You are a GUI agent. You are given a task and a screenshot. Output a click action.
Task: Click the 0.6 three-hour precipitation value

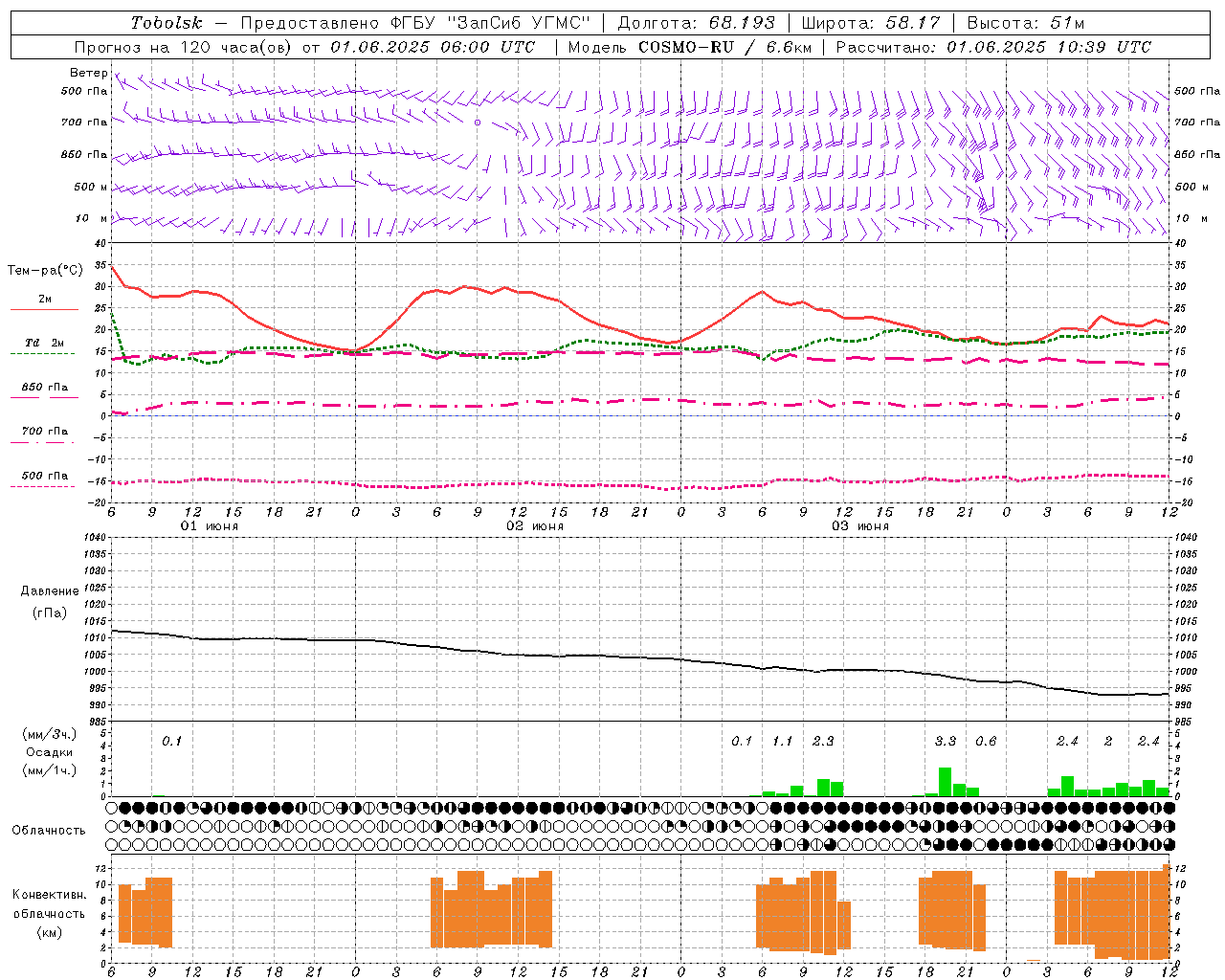click(x=986, y=741)
